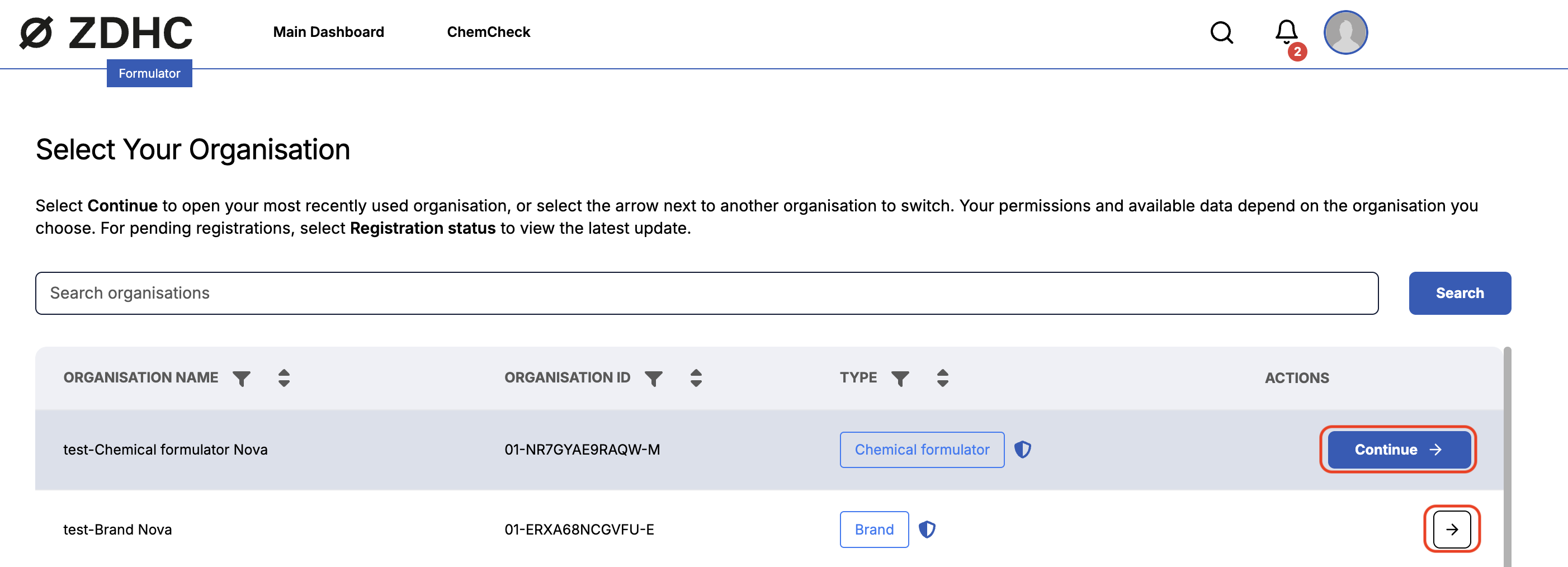1568x567 pixels.
Task: Sort the Type column
Action: tap(943, 378)
